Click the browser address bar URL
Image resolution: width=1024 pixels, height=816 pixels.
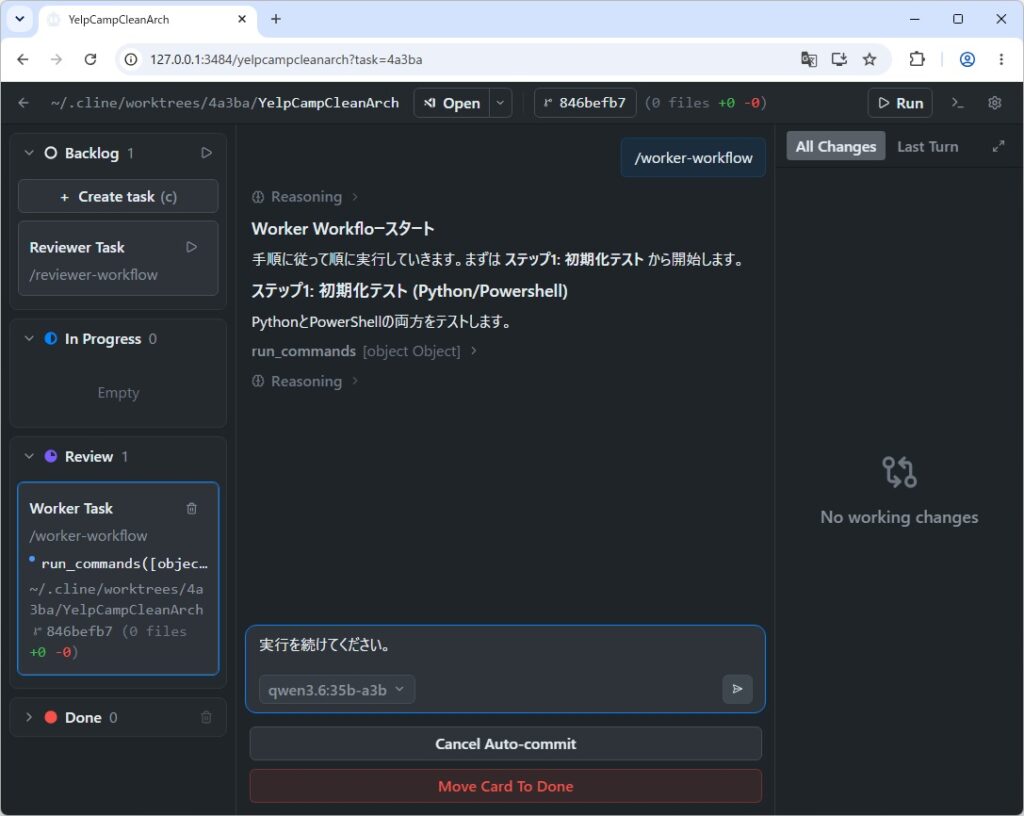[x=286, y=59]
